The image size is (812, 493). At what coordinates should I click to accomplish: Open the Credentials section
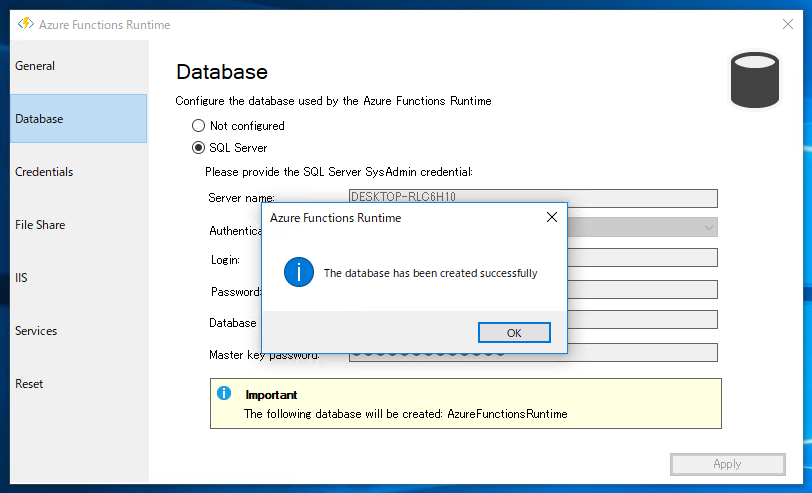pos(79,171)
